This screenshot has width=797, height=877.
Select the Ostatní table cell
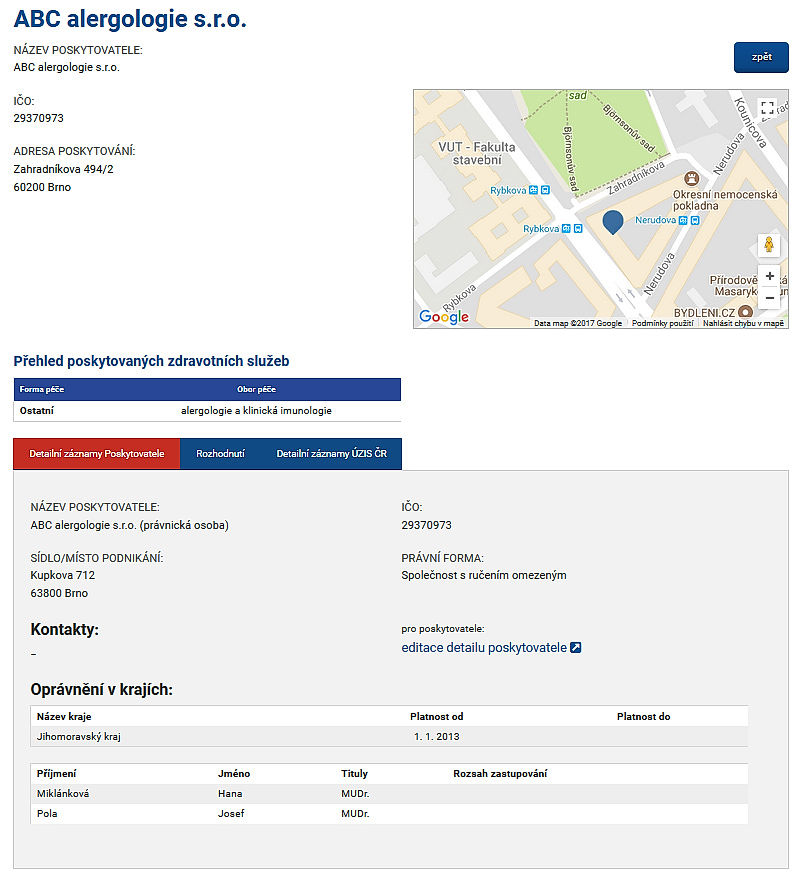(x=37, y=411)
